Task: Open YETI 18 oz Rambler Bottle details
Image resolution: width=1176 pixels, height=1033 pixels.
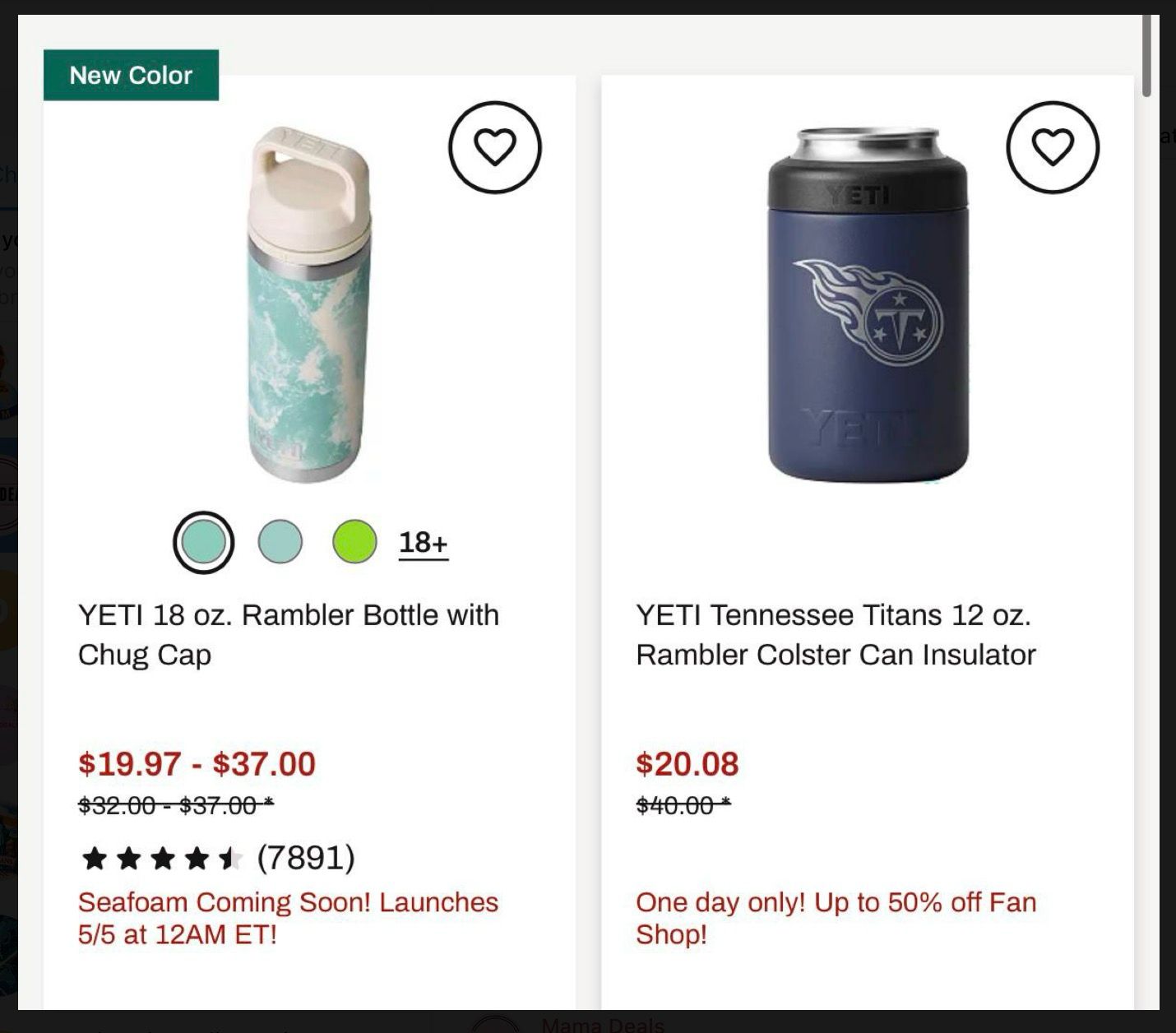Action: tap(288, 634)
